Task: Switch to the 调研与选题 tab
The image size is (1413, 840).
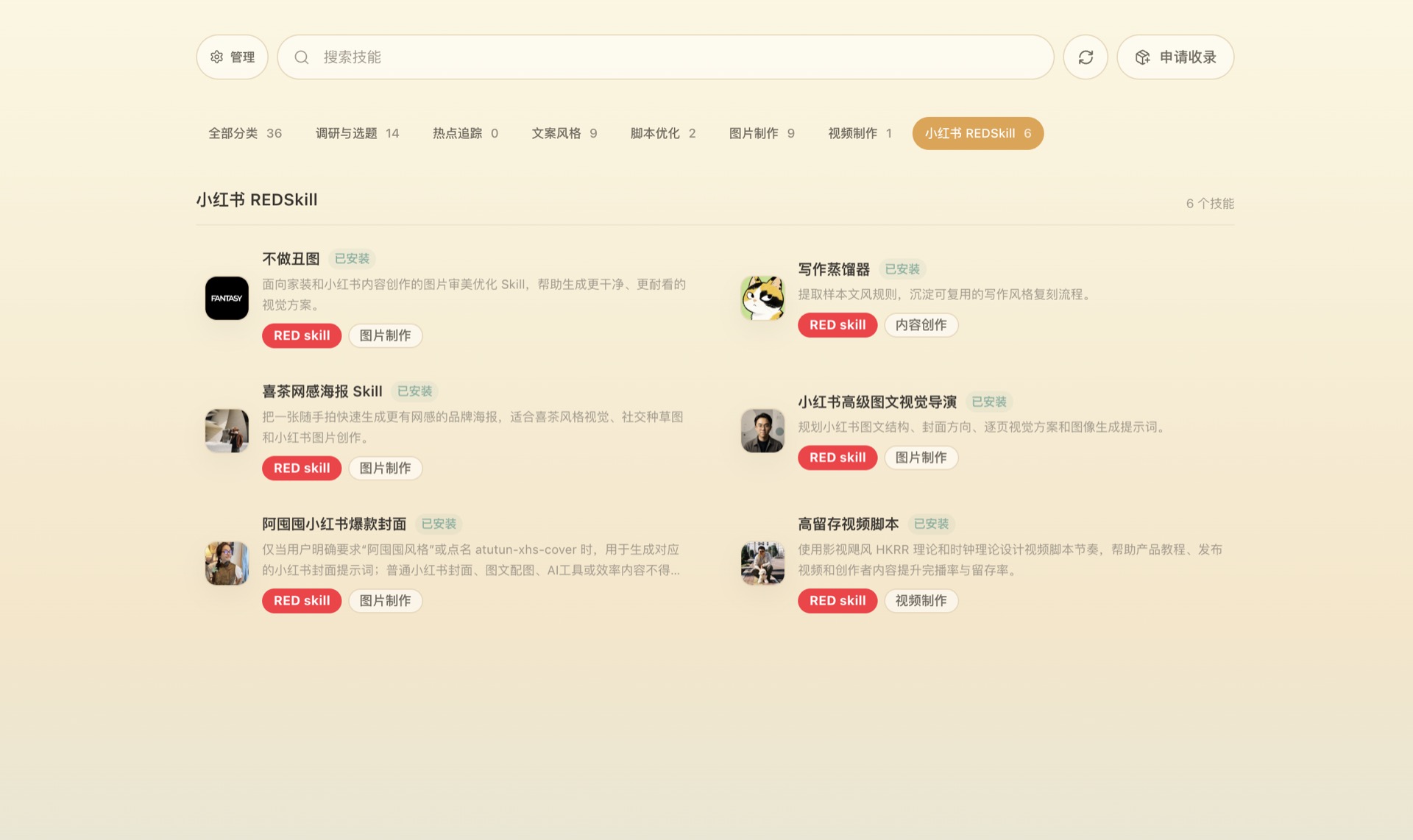Action: tap(357, 133)
